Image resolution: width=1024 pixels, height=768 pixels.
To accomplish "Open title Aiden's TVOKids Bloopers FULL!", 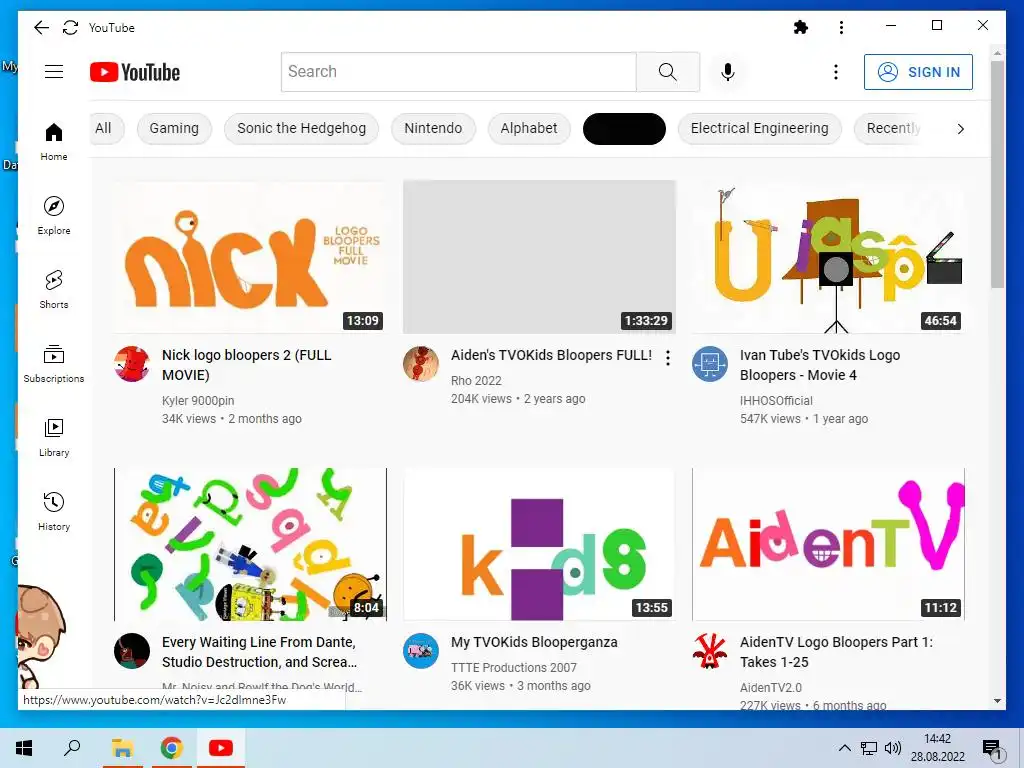I will (x=551, y=355).
